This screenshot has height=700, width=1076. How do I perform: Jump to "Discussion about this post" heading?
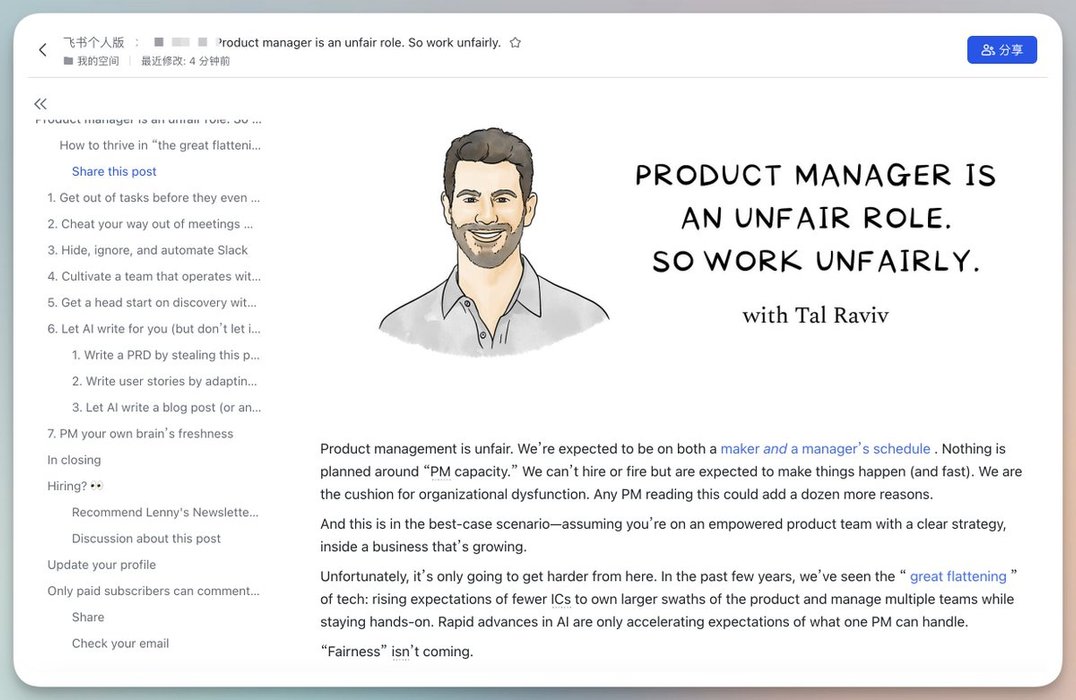coord(146,539)
